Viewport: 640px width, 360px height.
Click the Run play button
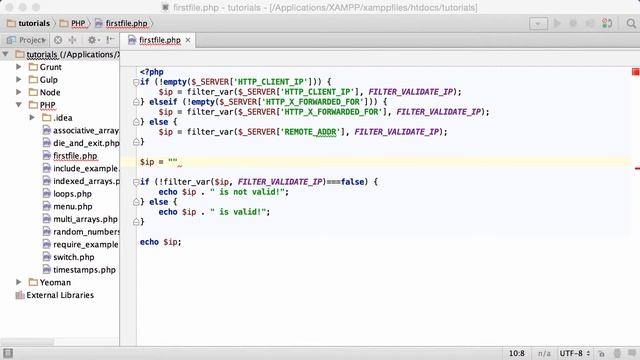tap(557, 24)
